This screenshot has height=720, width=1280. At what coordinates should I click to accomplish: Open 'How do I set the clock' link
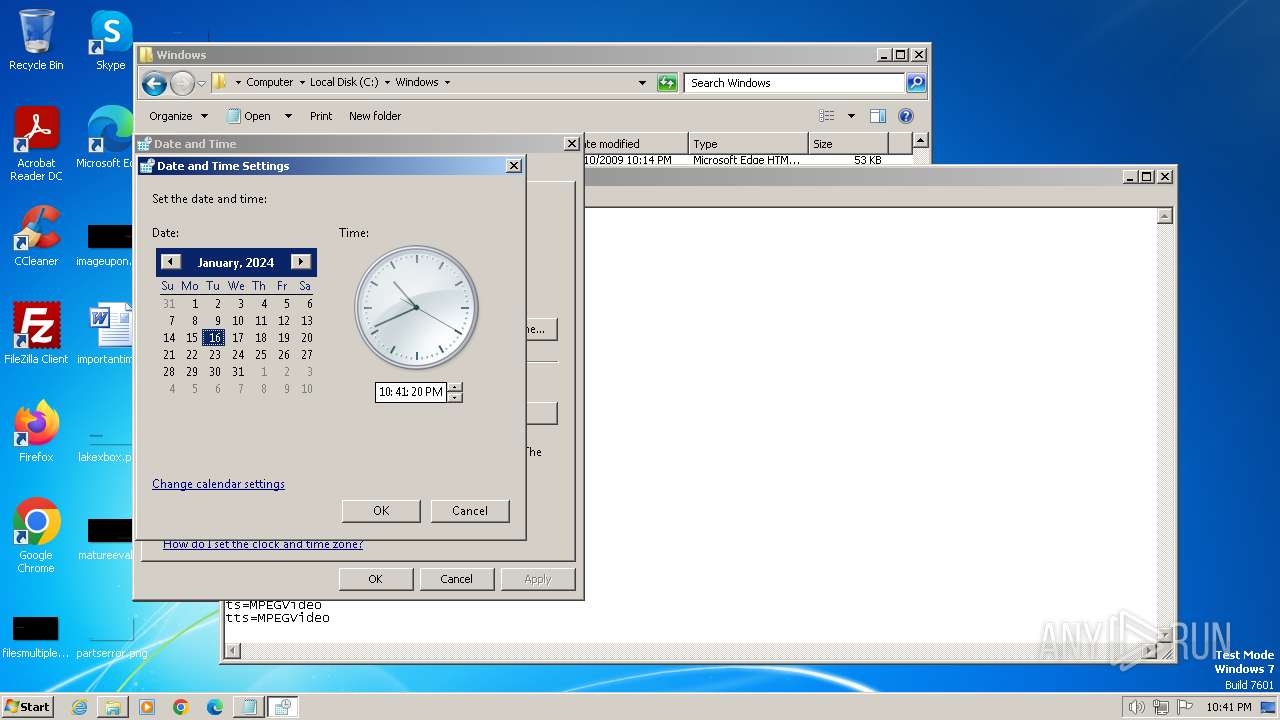(263, 544)
